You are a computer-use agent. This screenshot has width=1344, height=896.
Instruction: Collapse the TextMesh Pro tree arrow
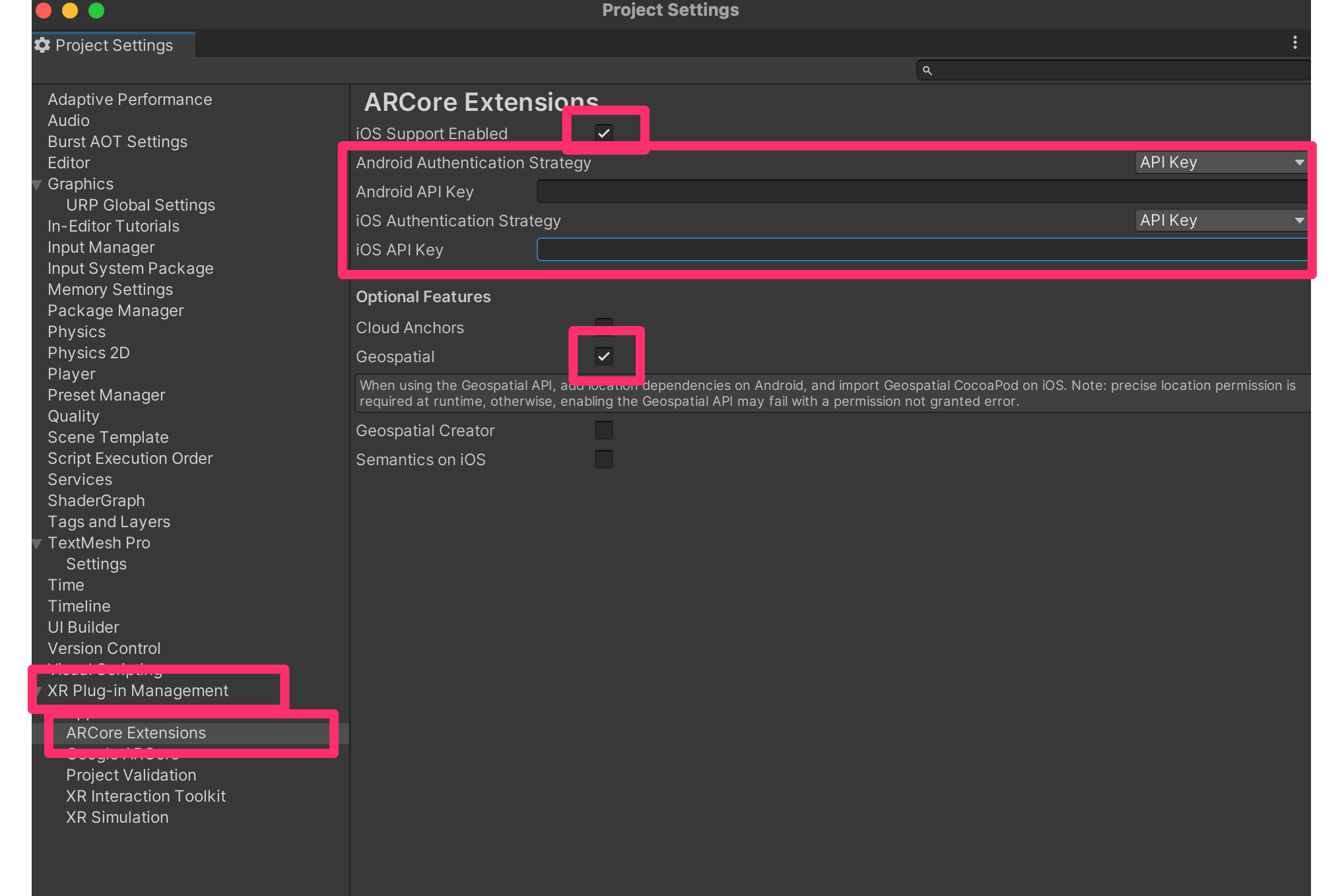[38, 544]
